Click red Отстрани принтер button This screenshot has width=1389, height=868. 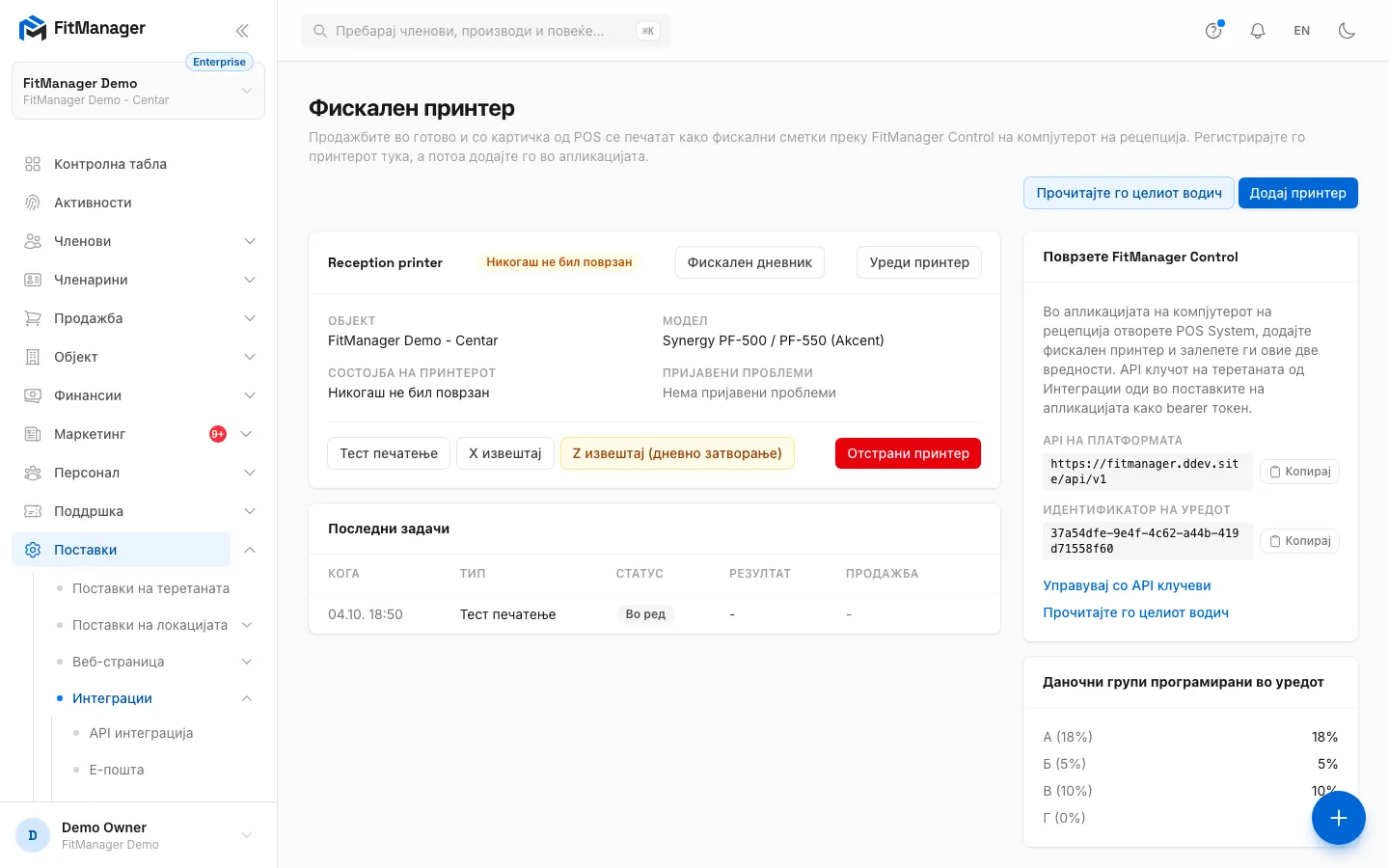(x=908, y=453)
